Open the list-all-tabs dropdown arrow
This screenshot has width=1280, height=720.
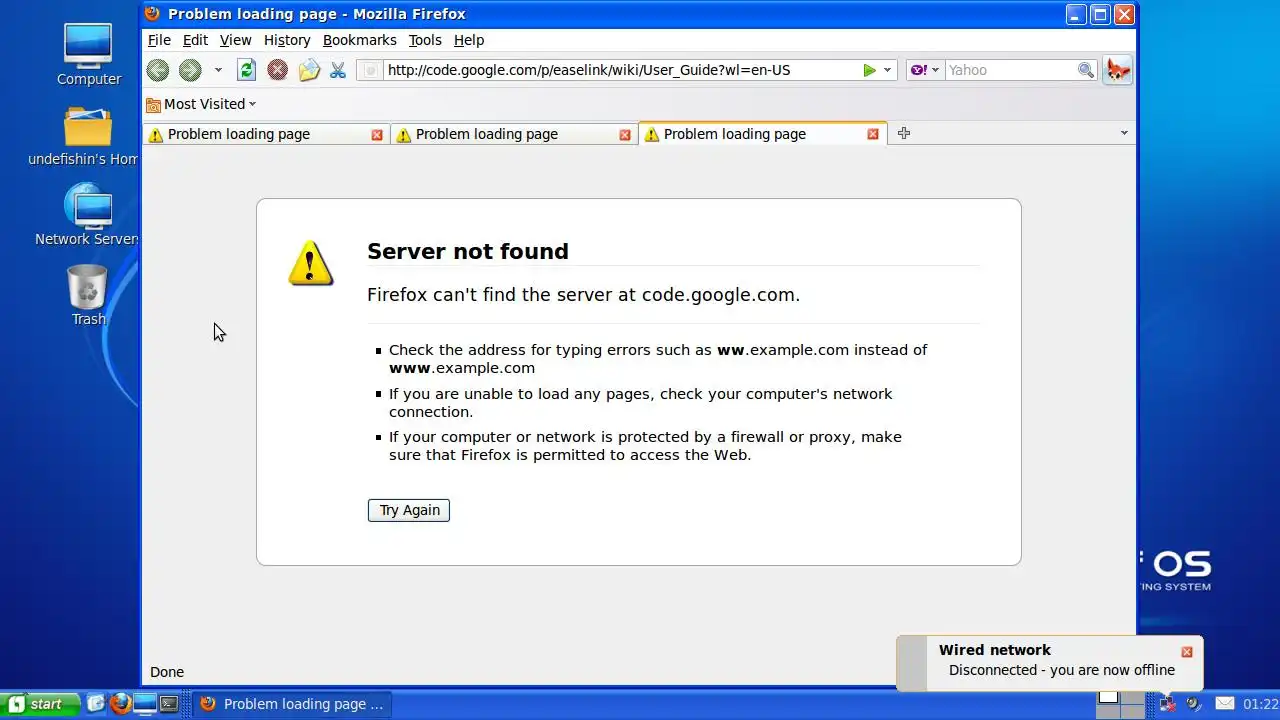(1124, 133)
